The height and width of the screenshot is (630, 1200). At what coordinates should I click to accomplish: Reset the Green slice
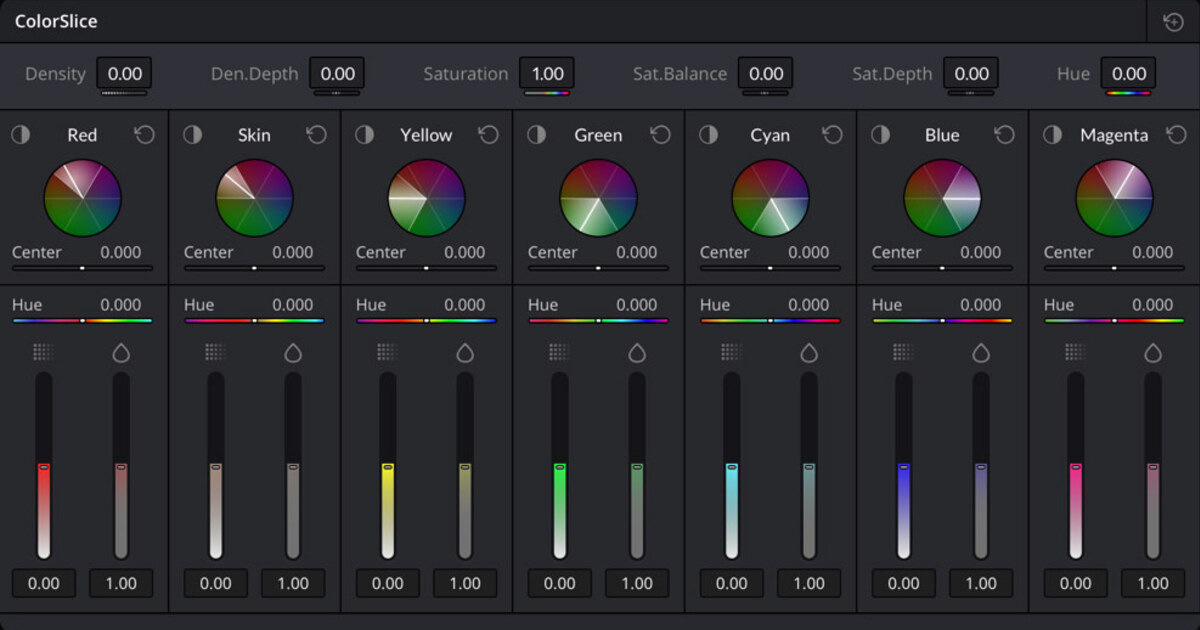(x=660, y=135)
